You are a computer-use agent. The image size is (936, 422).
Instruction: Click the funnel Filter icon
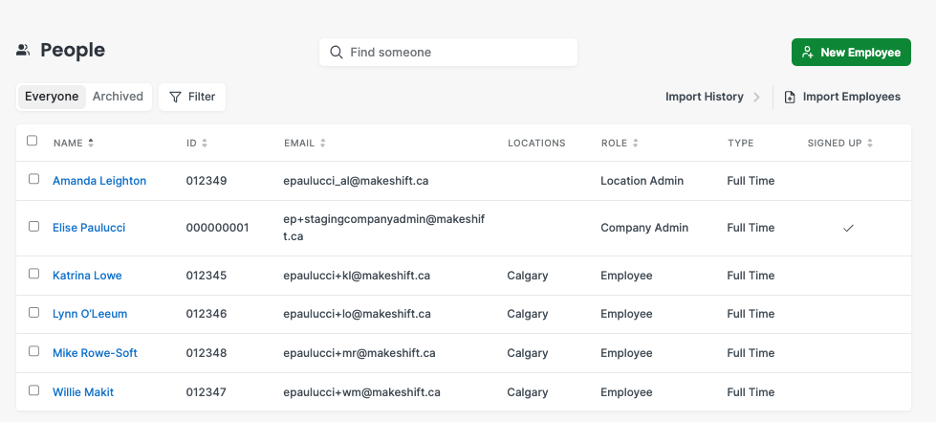pos(175,97)
